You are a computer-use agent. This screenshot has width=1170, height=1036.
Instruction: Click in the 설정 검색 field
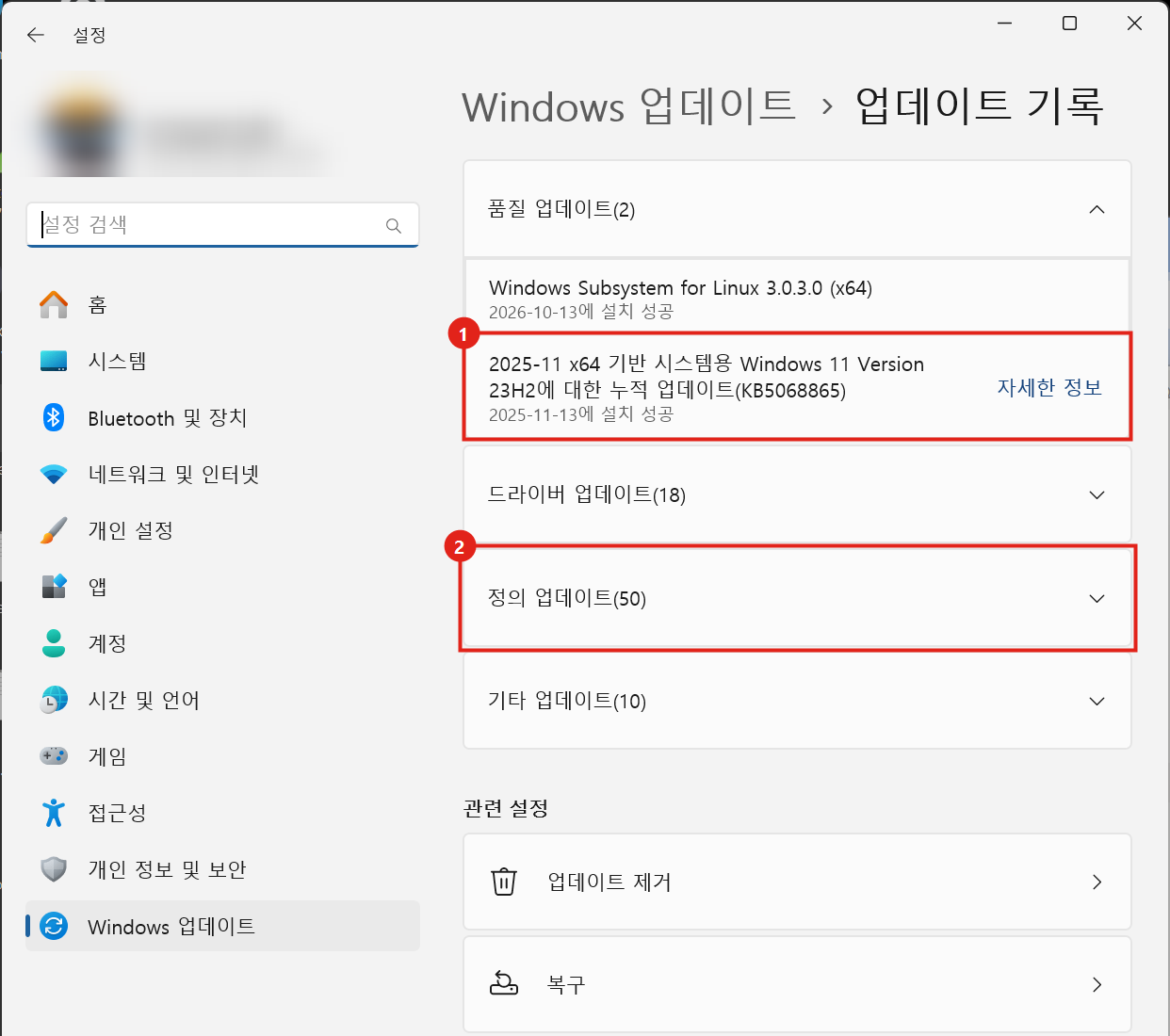[x=222, y=225]
